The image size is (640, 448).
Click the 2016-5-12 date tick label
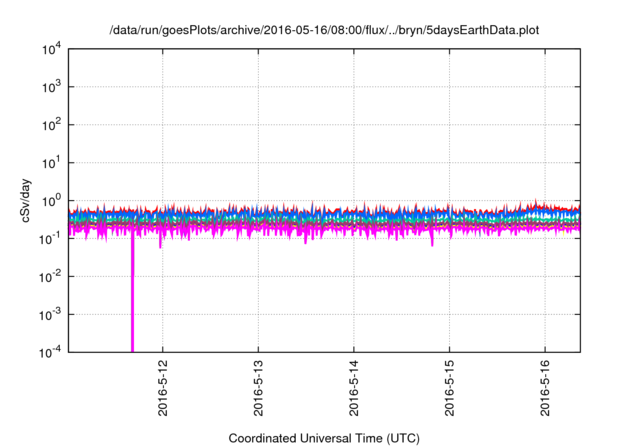point(162,388)
